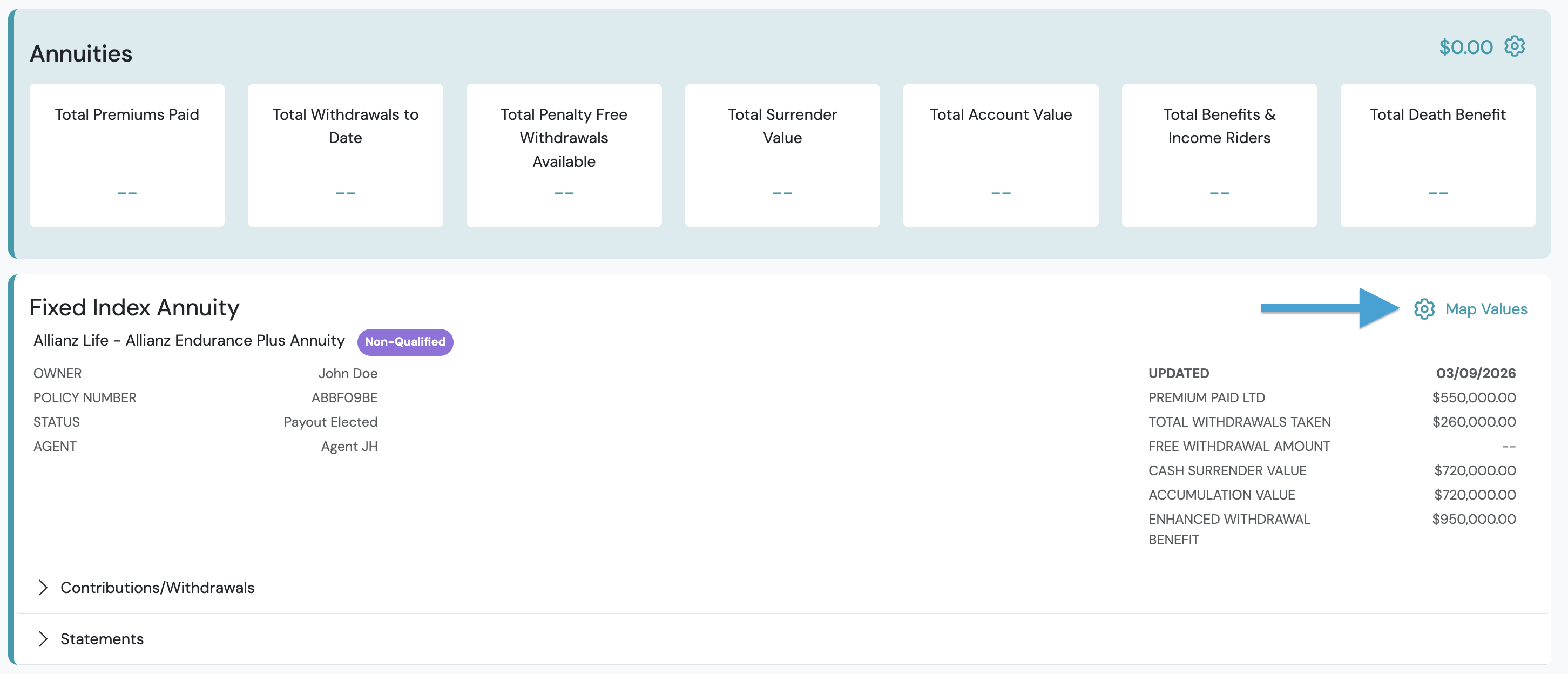Select Total Penalty Free Withdrawals Available card
This screenshot has height=674, width=1568.
click(x=564, y=156)
